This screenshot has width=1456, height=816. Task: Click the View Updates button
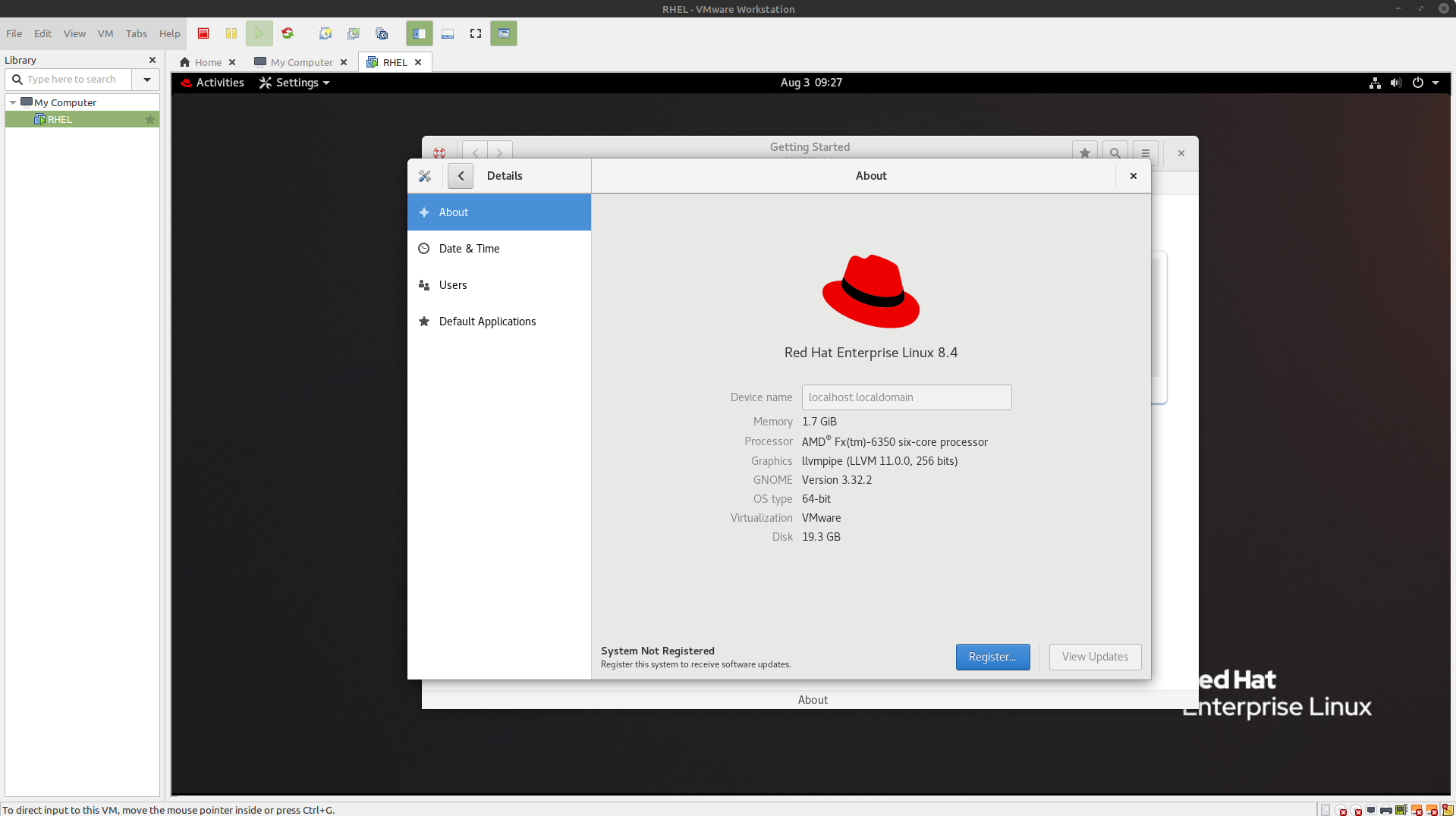[x=1095, y=657]
